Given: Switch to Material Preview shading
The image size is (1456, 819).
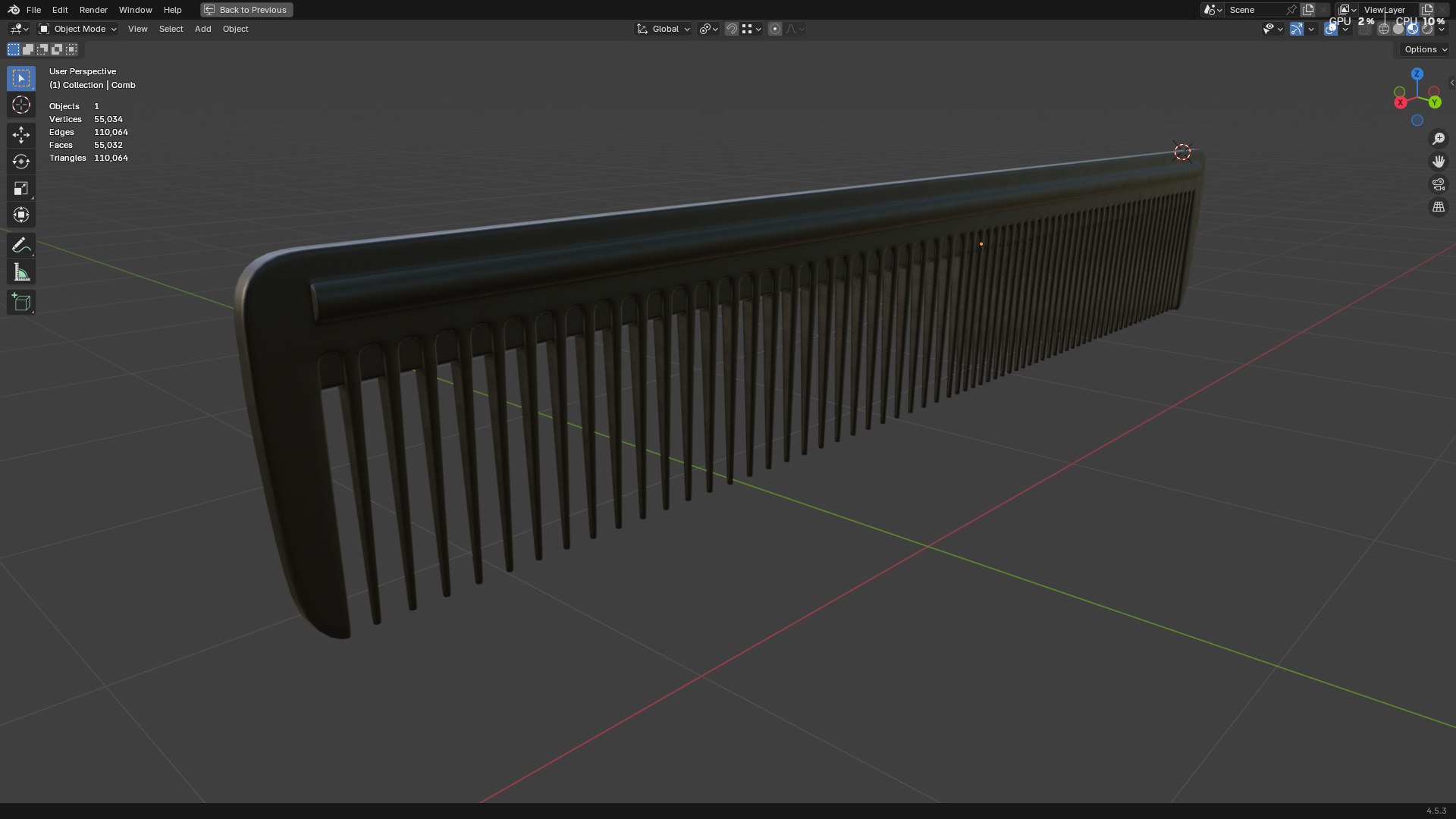Looking at the screenshot, I should 1413,29.
